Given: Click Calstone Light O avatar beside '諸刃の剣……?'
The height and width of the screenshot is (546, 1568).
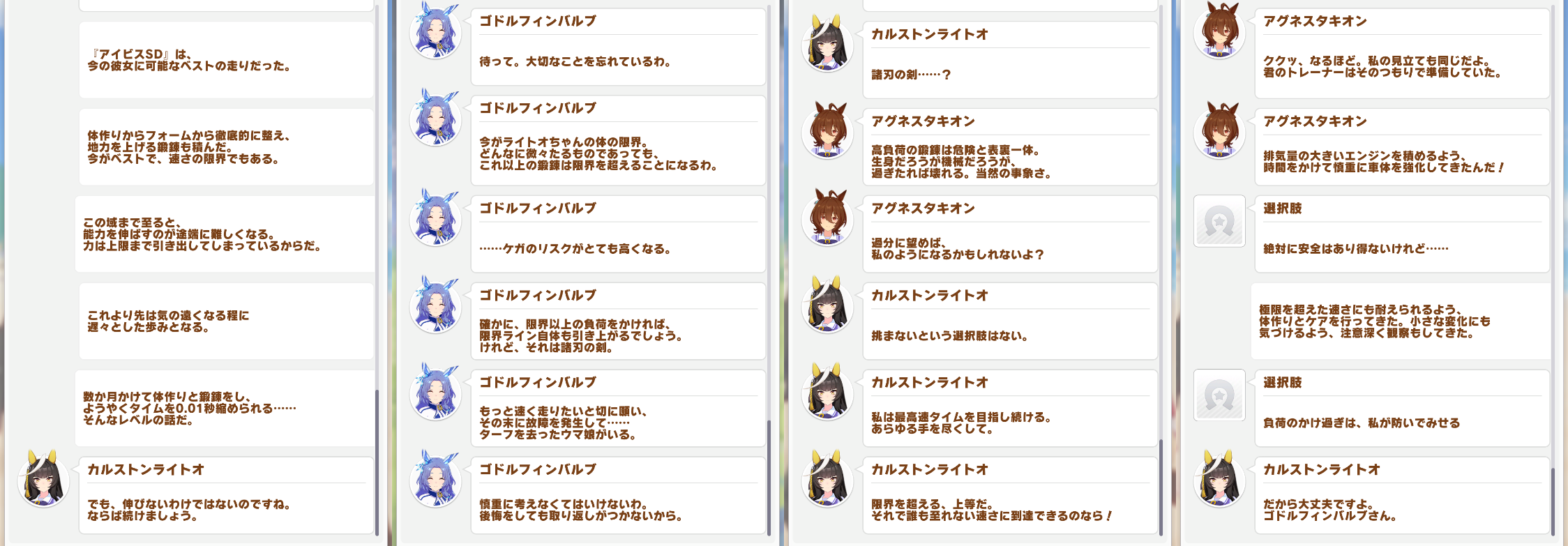Looking at the screenshot, I should point(827,45).
